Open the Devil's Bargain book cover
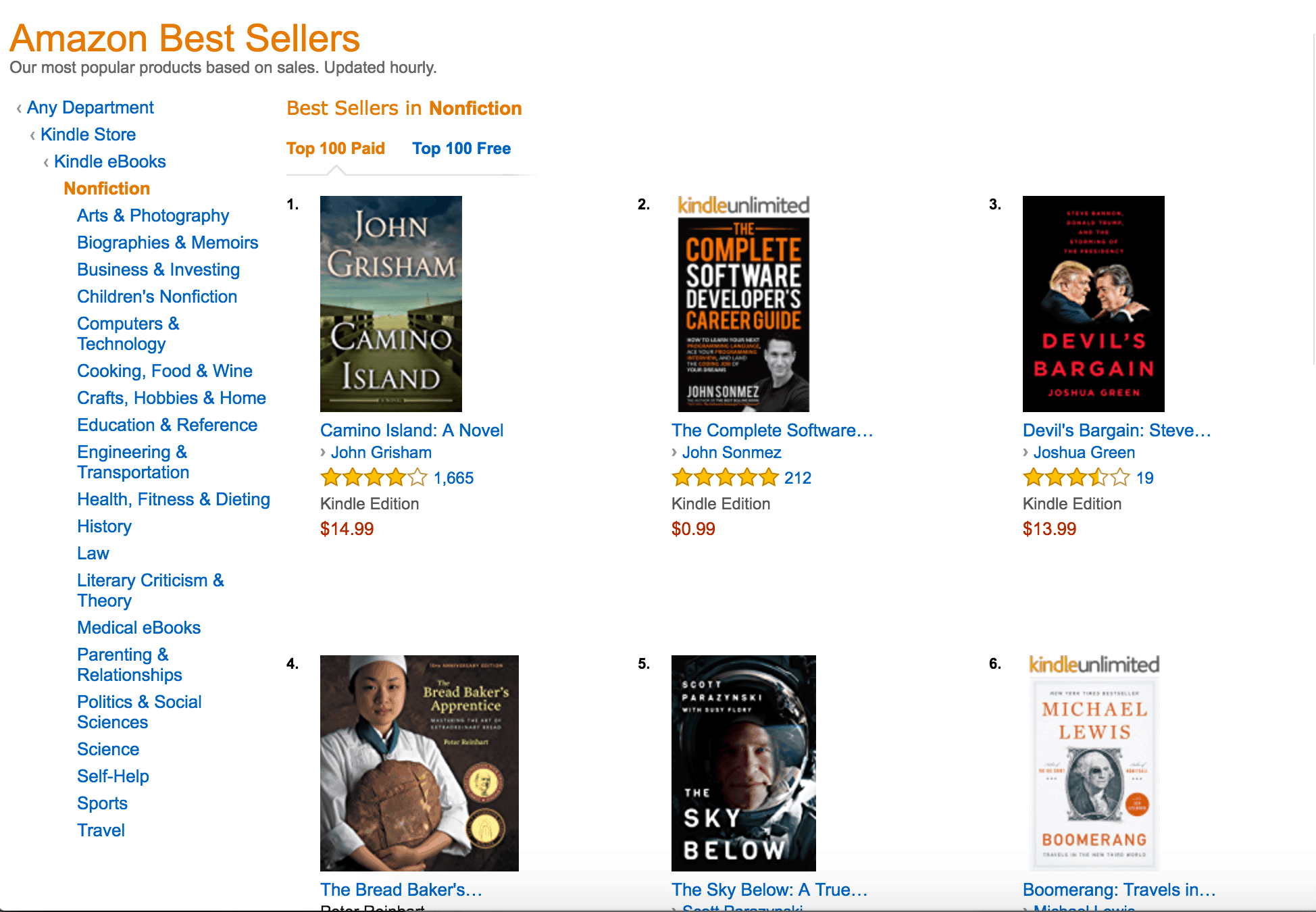This screenshot has width=1316, height=912. [1094, 304]
